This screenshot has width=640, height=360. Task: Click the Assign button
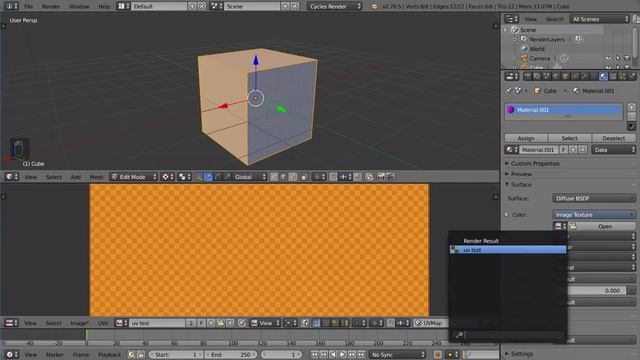(526, 138)
